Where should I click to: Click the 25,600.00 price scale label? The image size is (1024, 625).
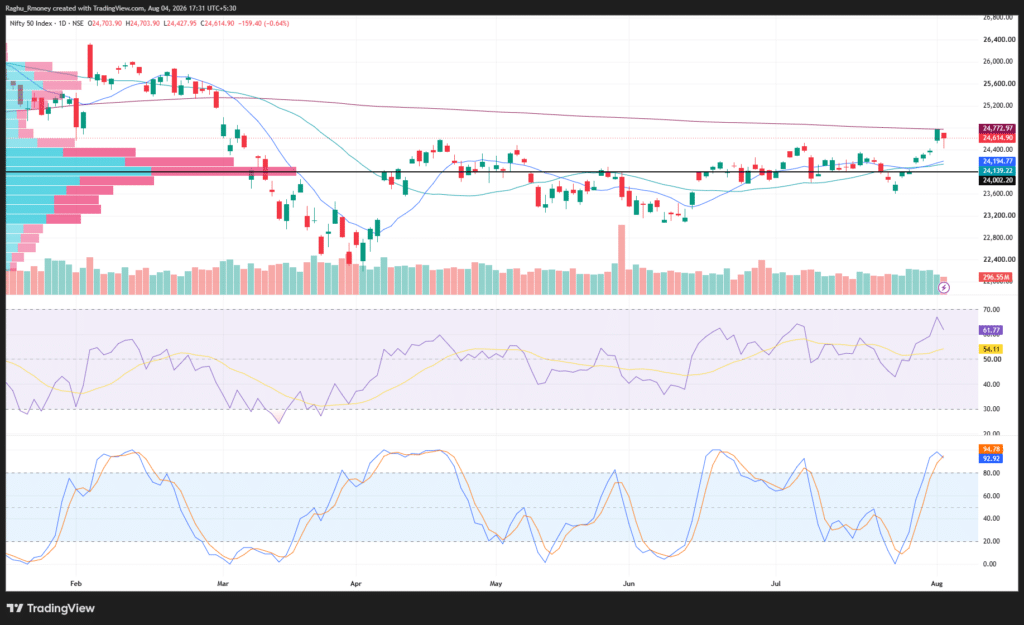(x=999, y=84)
